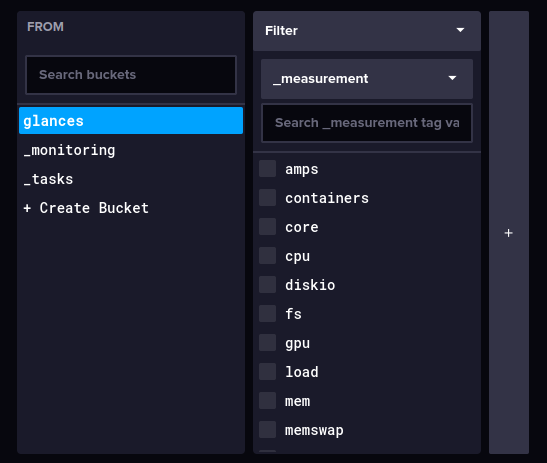Select the glances bucket
This screenshot has width=547, height=463.
click(131, 121)
